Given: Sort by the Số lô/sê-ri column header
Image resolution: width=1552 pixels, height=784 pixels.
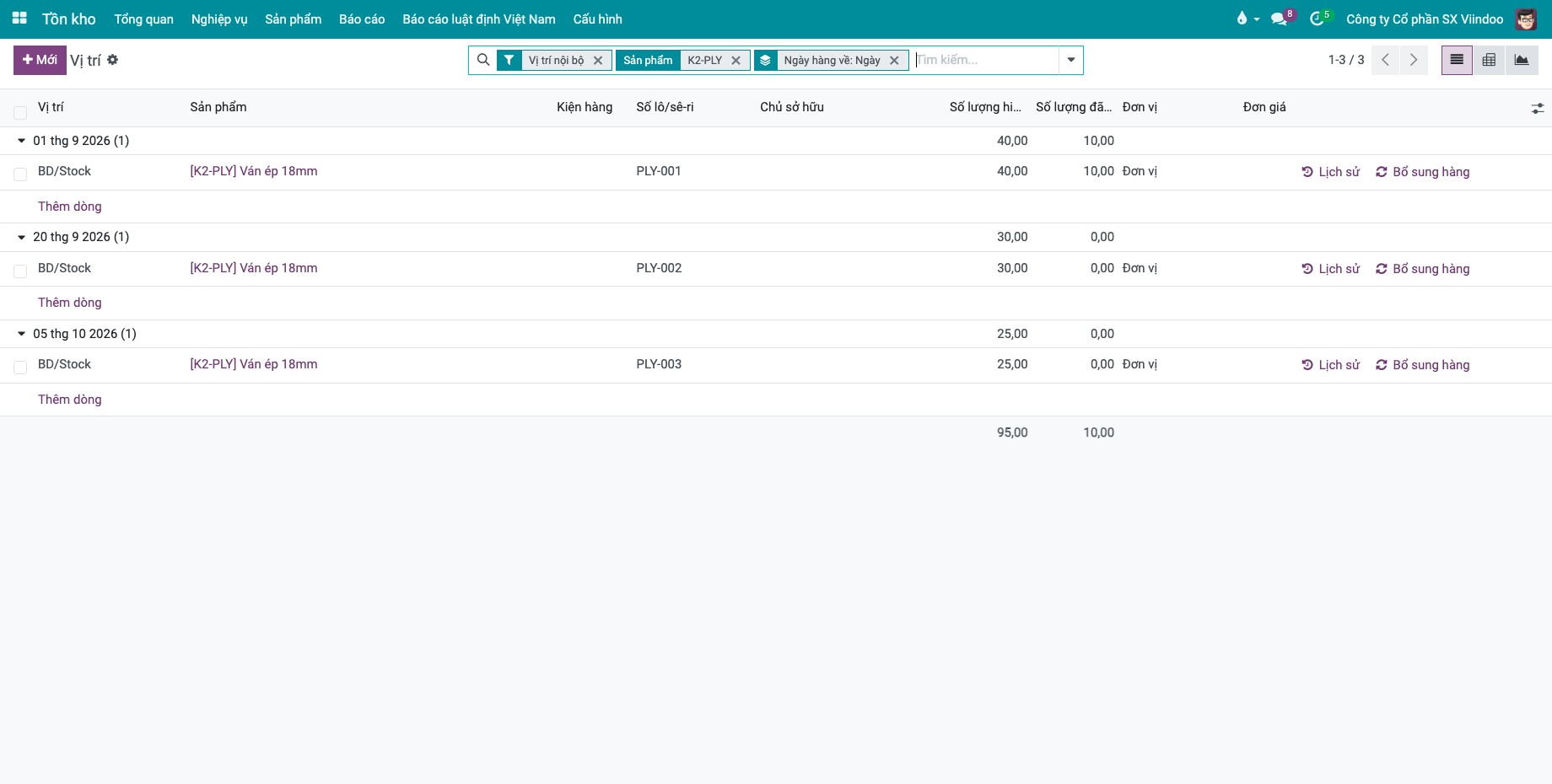Looking at the screenshot, I should pyautogui.click(x=665, y=107).
